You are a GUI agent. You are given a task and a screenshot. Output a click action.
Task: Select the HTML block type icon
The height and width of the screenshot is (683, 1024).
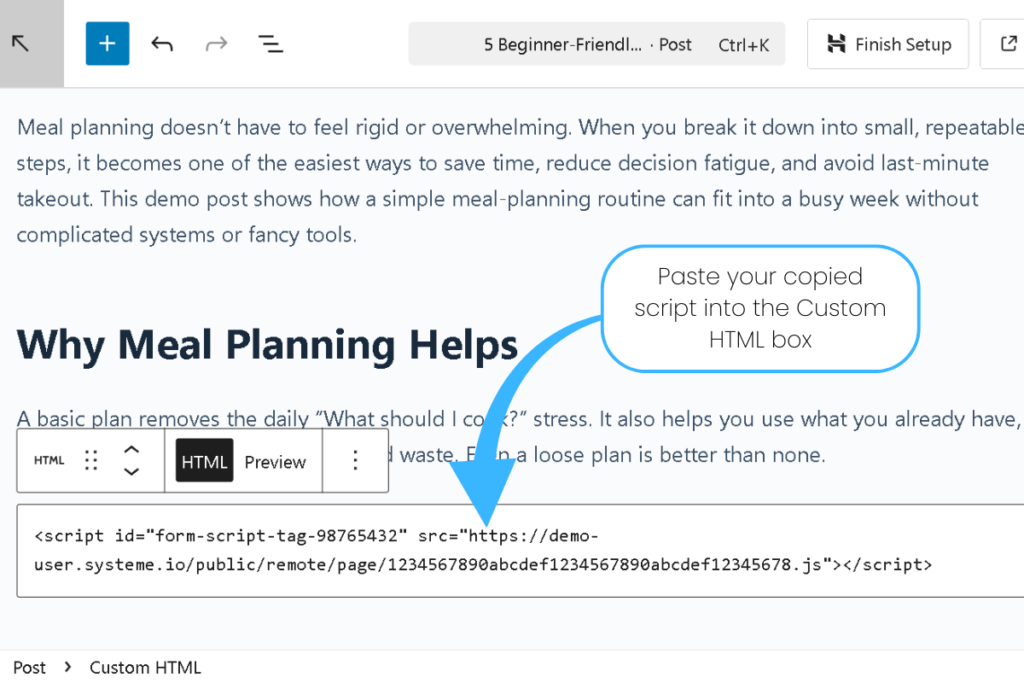(48, 460)
